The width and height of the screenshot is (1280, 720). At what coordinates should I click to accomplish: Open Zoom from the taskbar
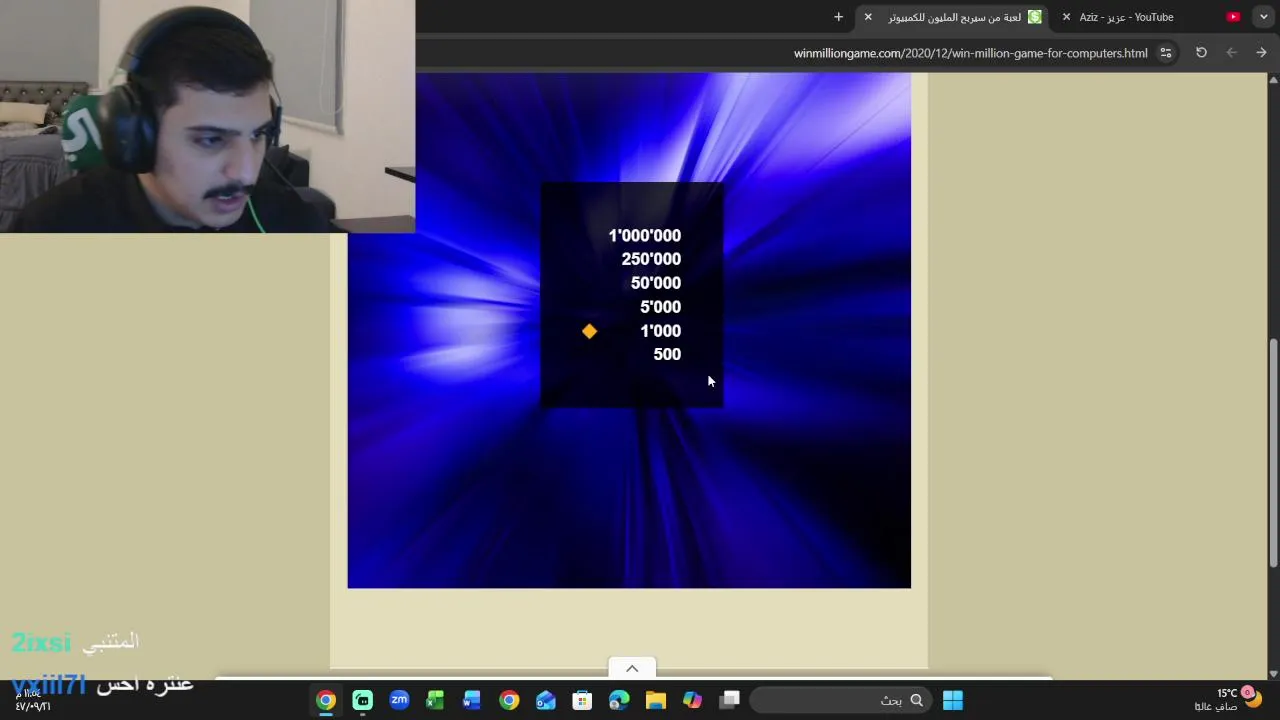tap(399, 700)
